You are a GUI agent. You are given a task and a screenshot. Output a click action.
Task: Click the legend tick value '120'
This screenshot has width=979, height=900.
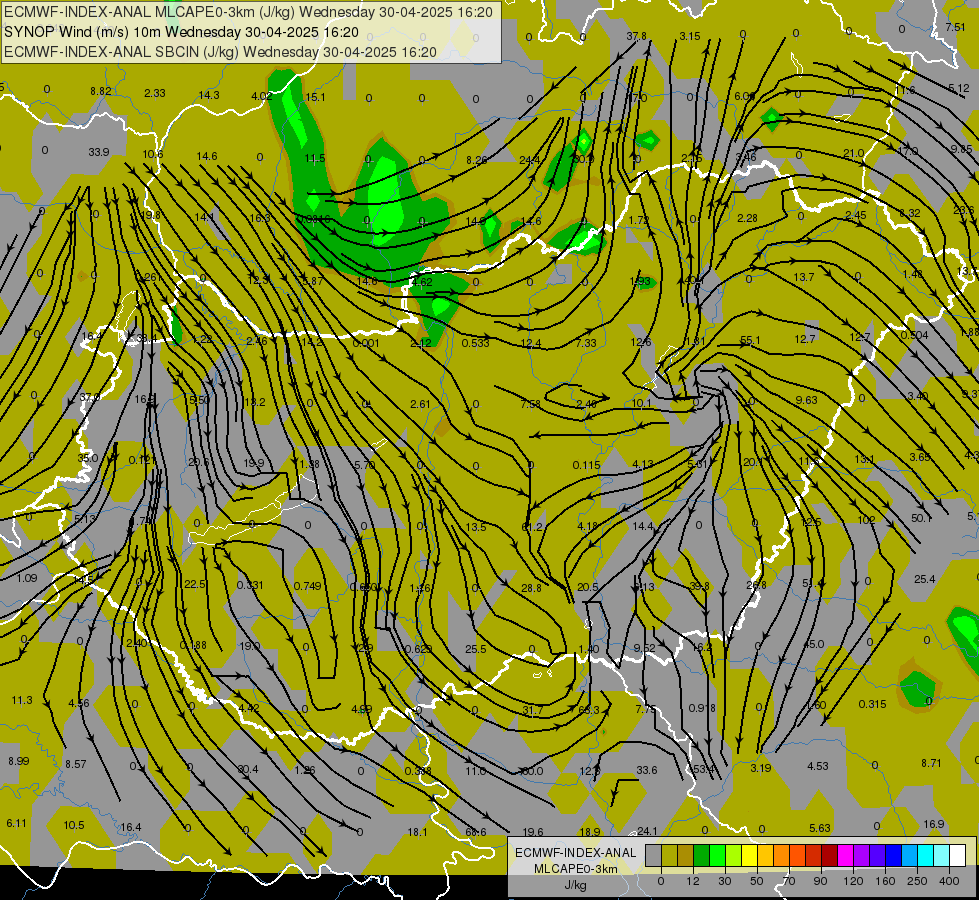coord(853,881)
